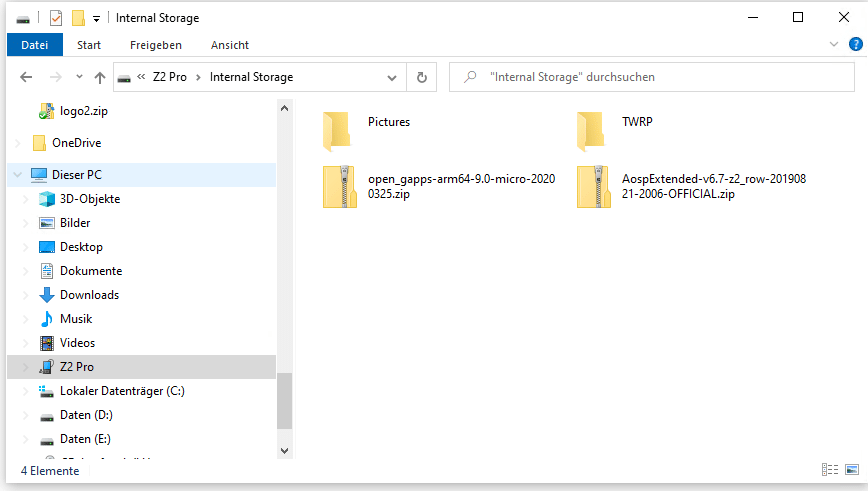
Task: Expand the Desktop tree node
Action: click(25, 247)
